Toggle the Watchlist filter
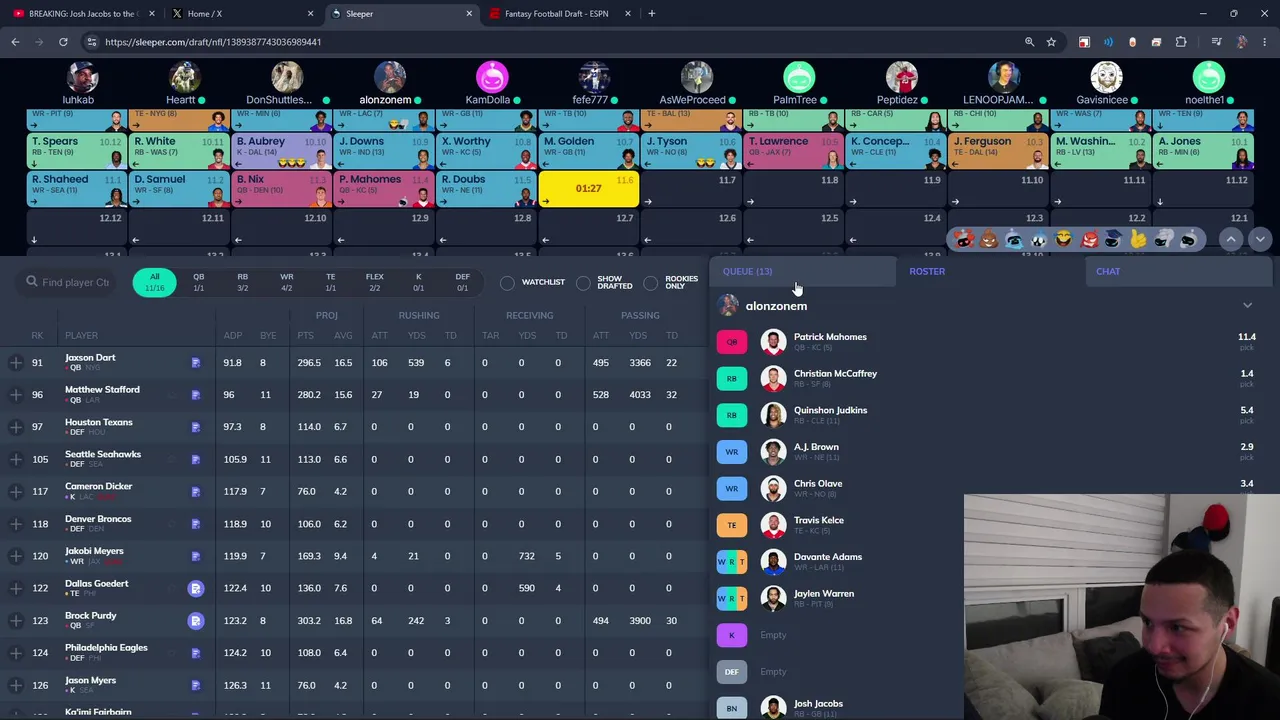Viewport: 1280px width, 720px height. click(534, 283)
